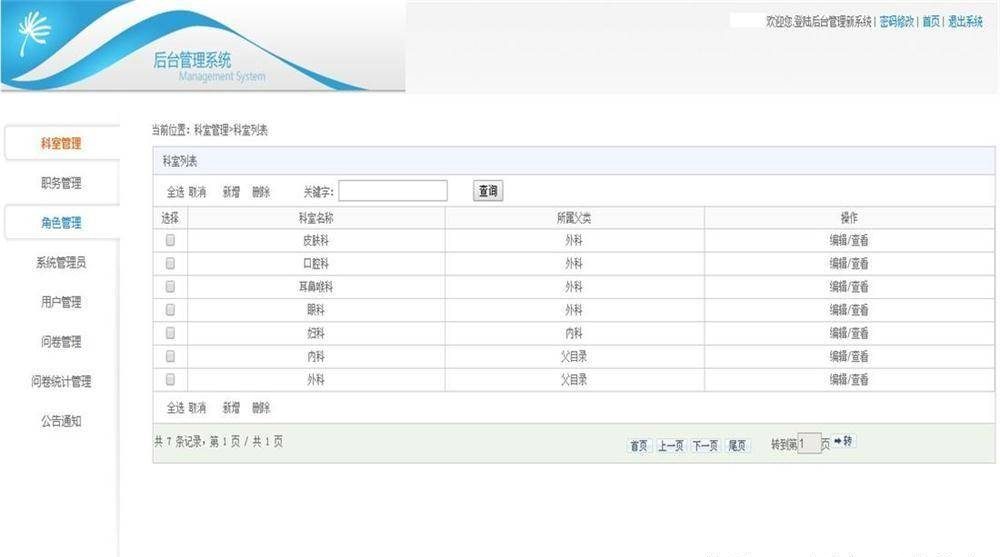
Task: Open 密码修改 link in header
Action: (897, 22)
